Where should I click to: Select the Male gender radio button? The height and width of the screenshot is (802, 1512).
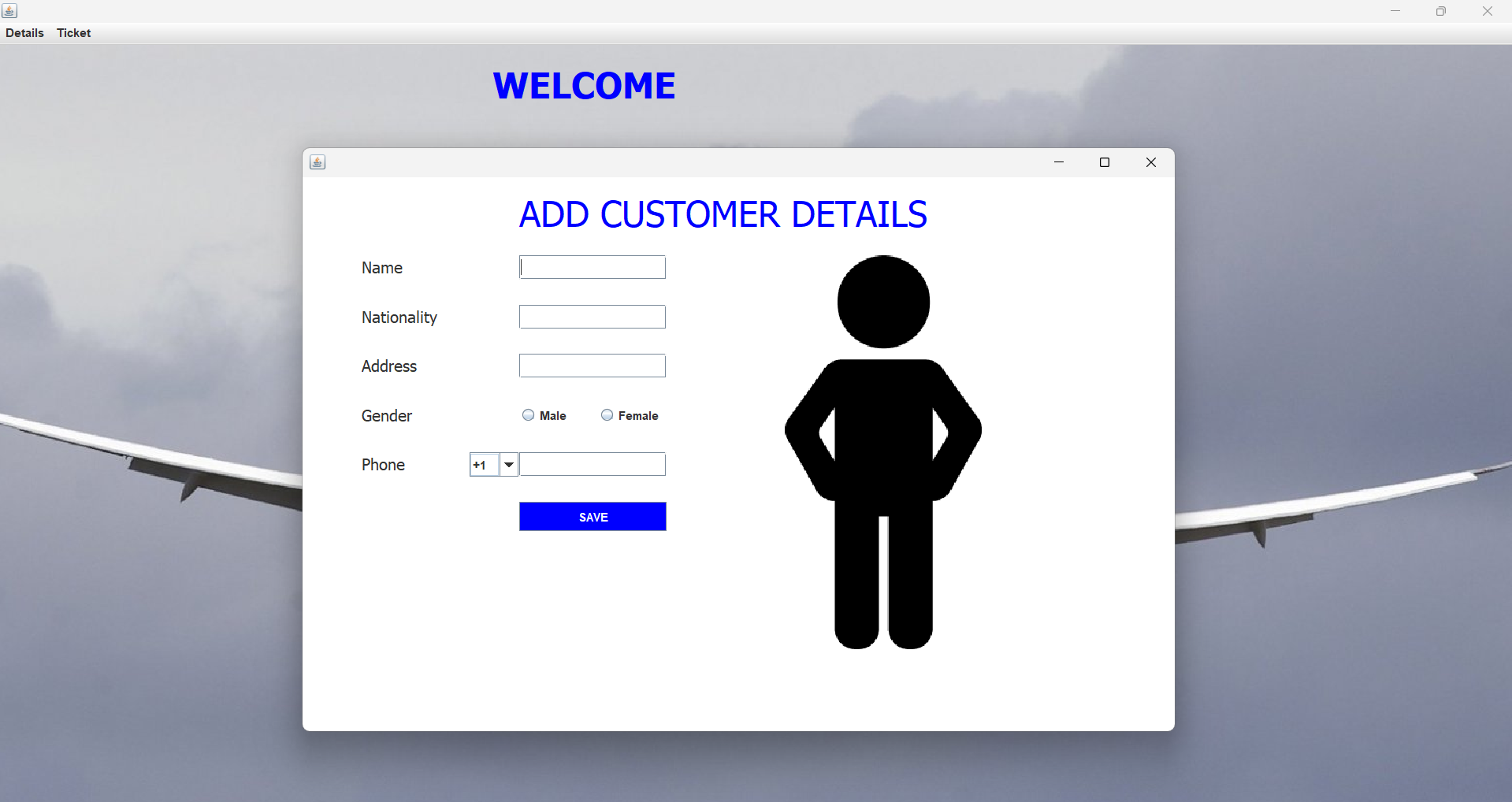click(x=529, y=415)
